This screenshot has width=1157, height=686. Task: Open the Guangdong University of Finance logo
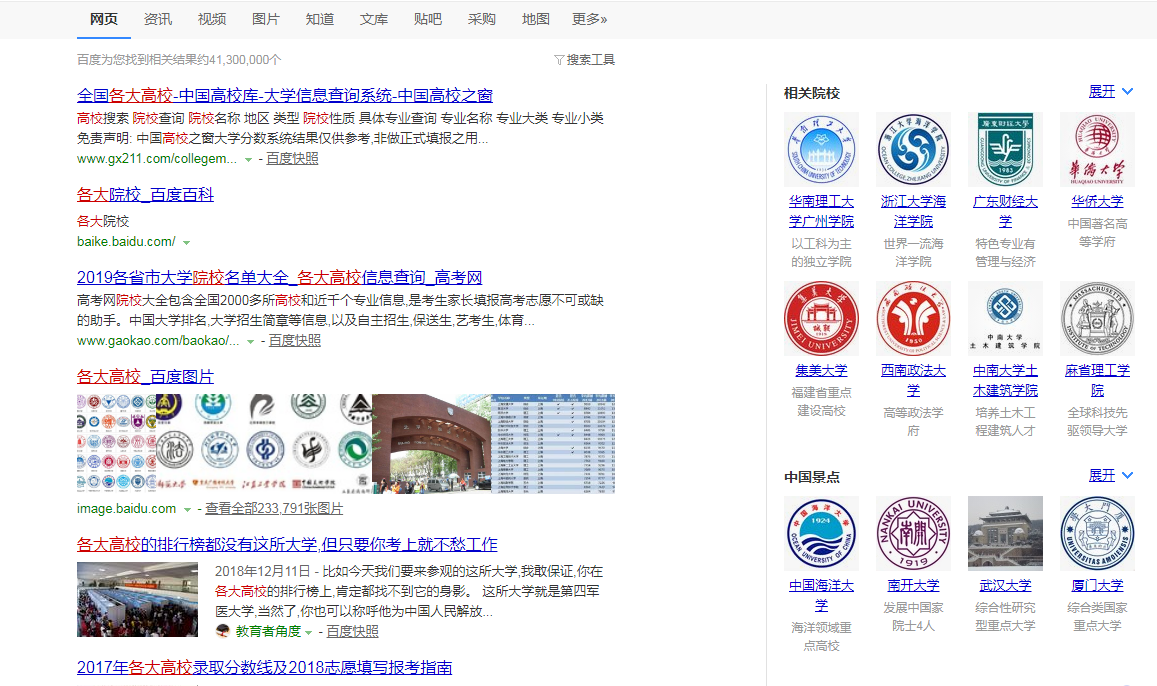pyautogui.click(x=1005, y=150)
